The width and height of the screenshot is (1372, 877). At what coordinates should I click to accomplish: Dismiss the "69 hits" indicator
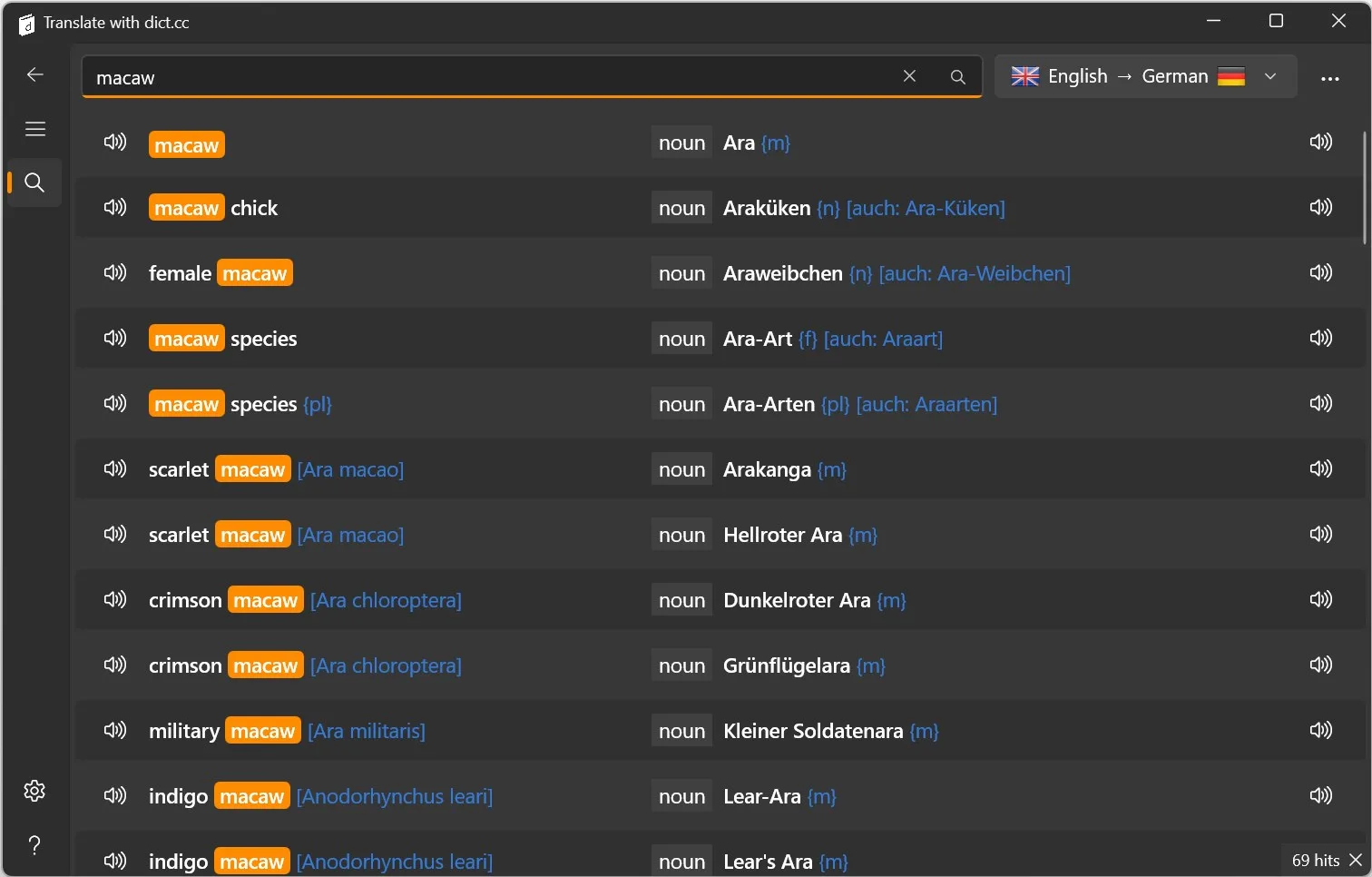coord(1356,860)
